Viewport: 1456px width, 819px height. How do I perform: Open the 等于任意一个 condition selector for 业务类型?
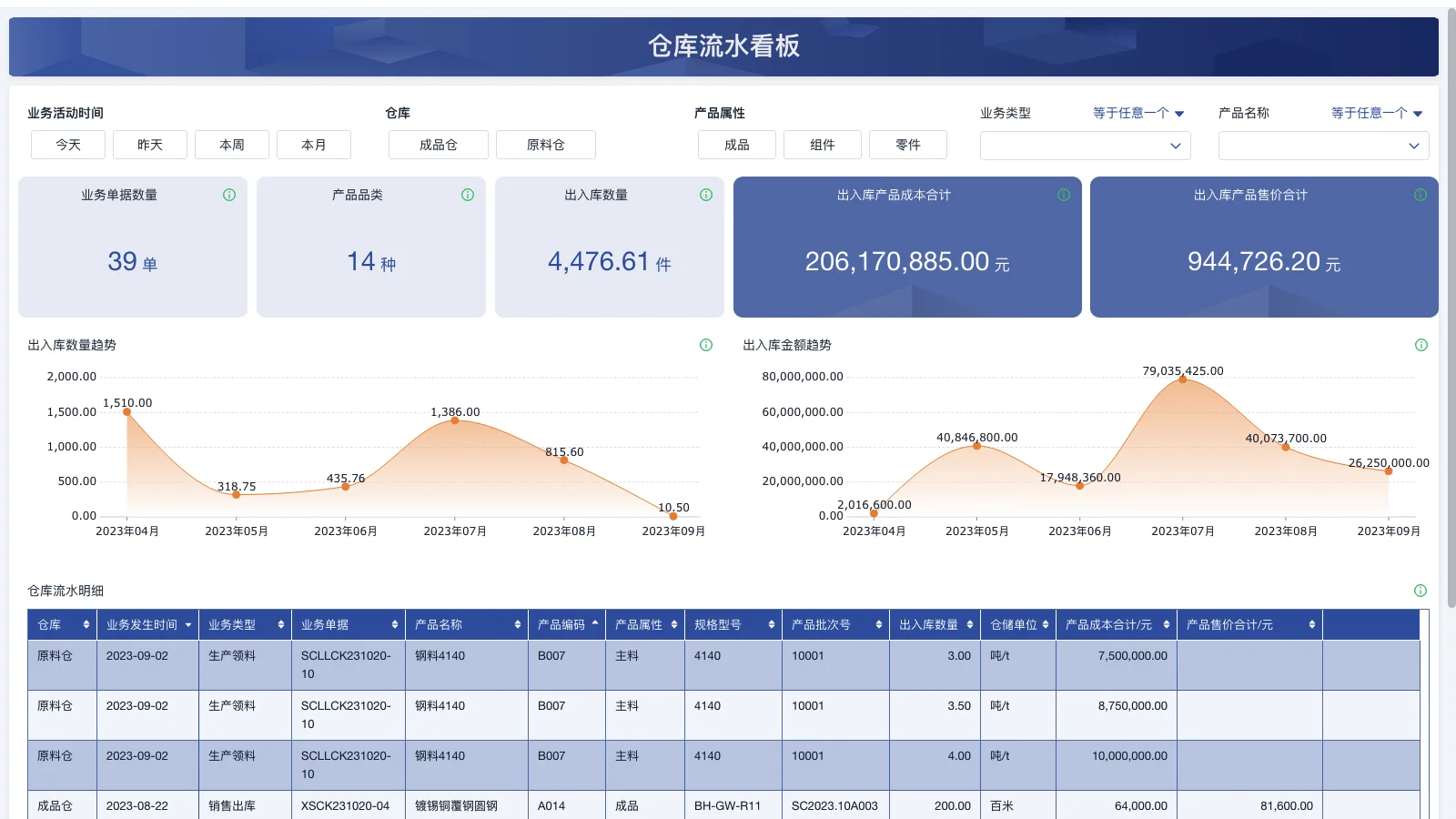[x=1137, y=112]
